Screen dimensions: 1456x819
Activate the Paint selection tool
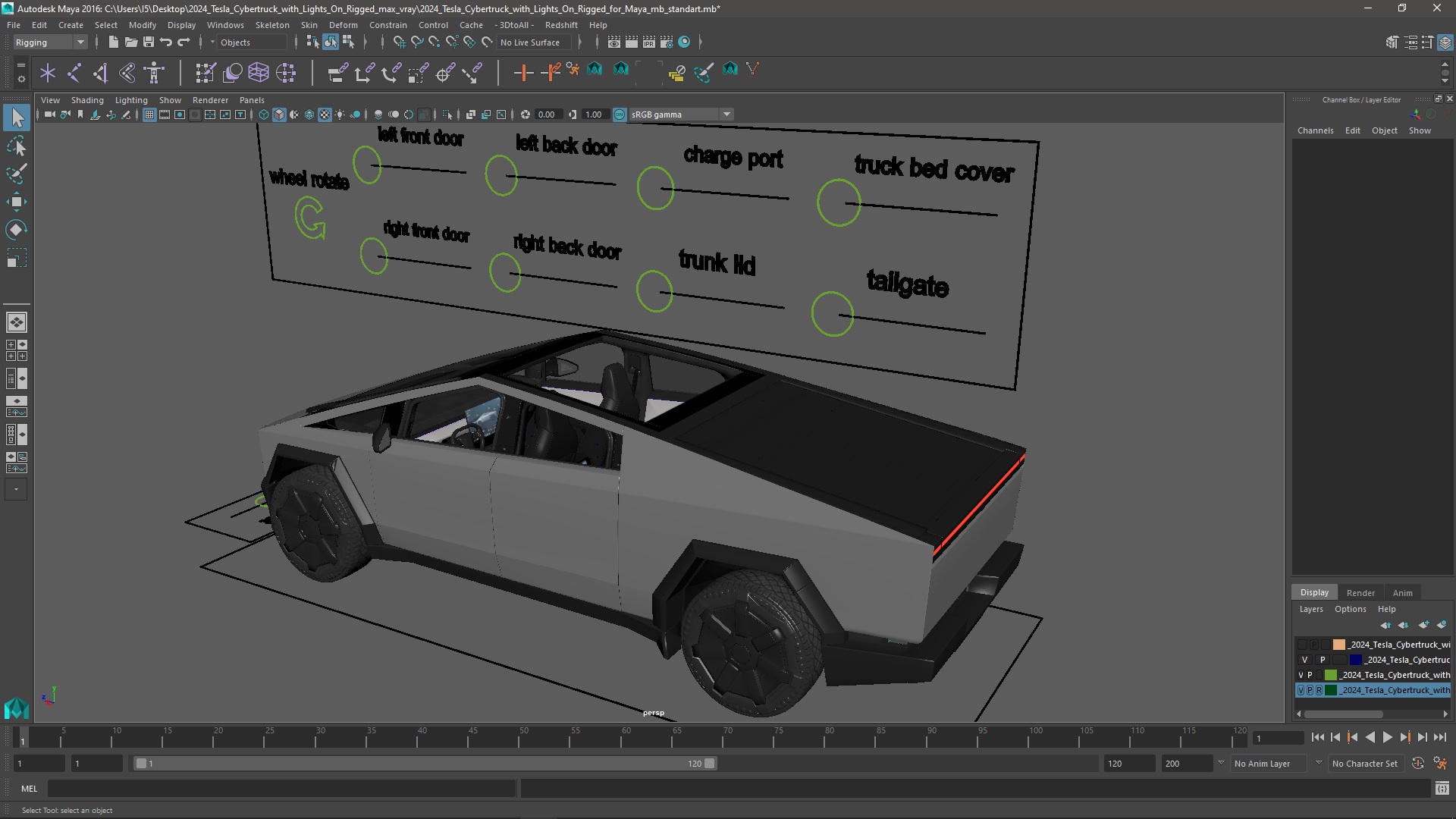click(17, 174)
